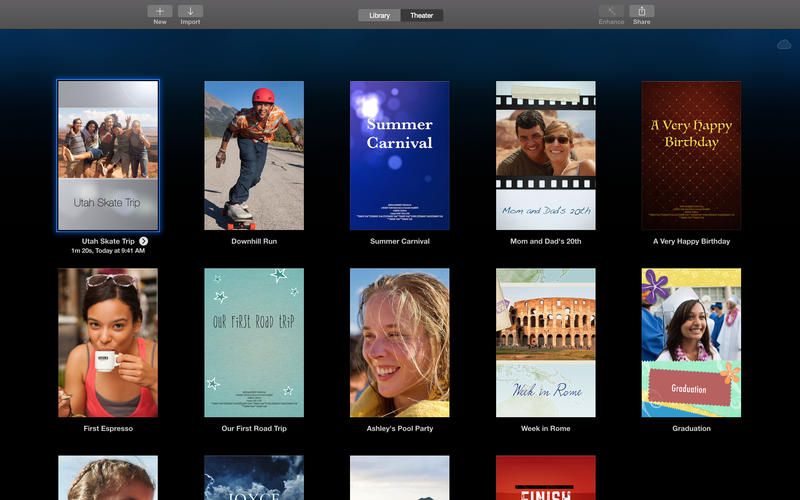Open Ashley's Pool Party poster

pyautogui.click(x=400, y=342)
